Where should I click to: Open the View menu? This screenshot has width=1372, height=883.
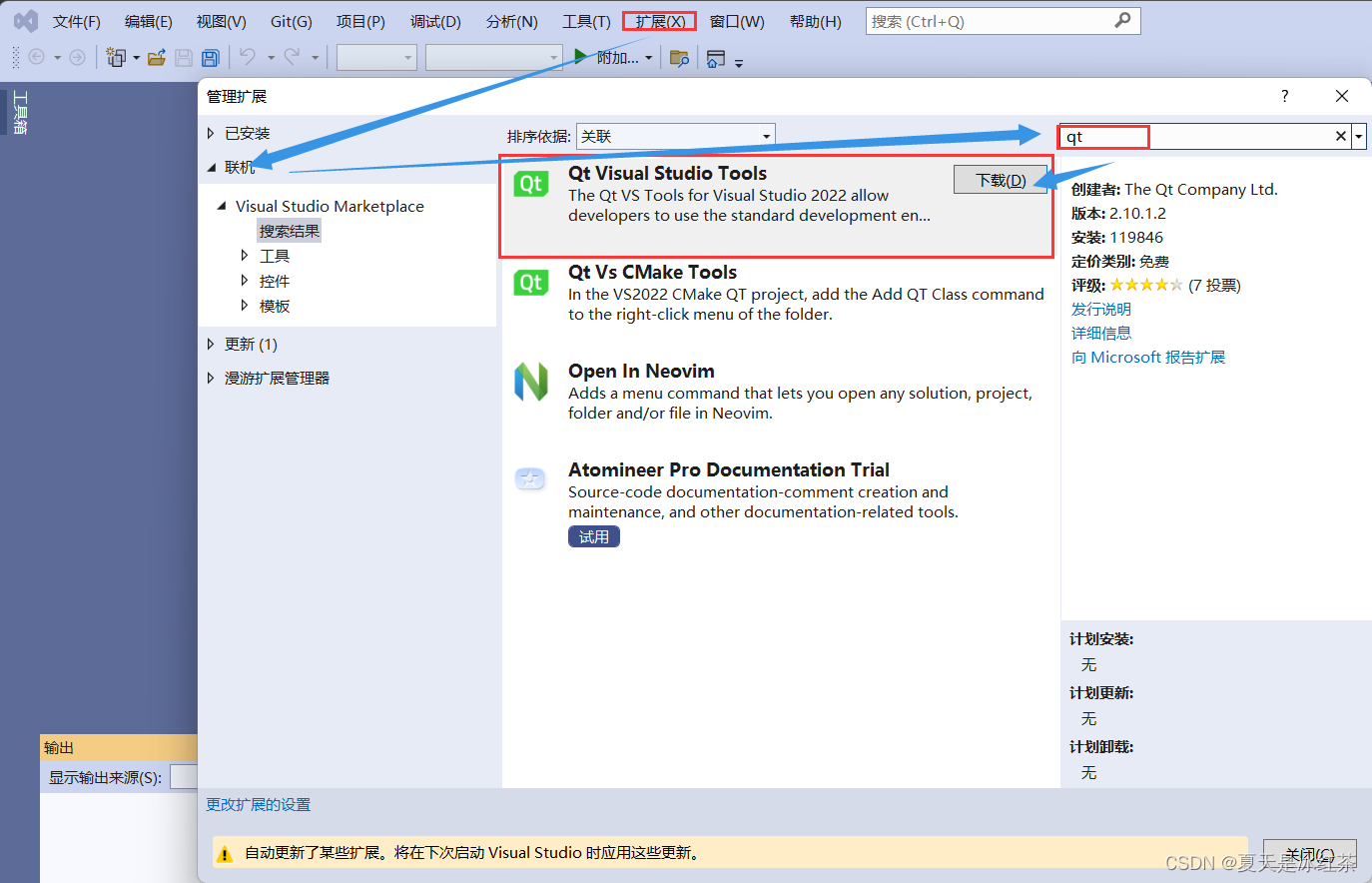coord(222,21)
